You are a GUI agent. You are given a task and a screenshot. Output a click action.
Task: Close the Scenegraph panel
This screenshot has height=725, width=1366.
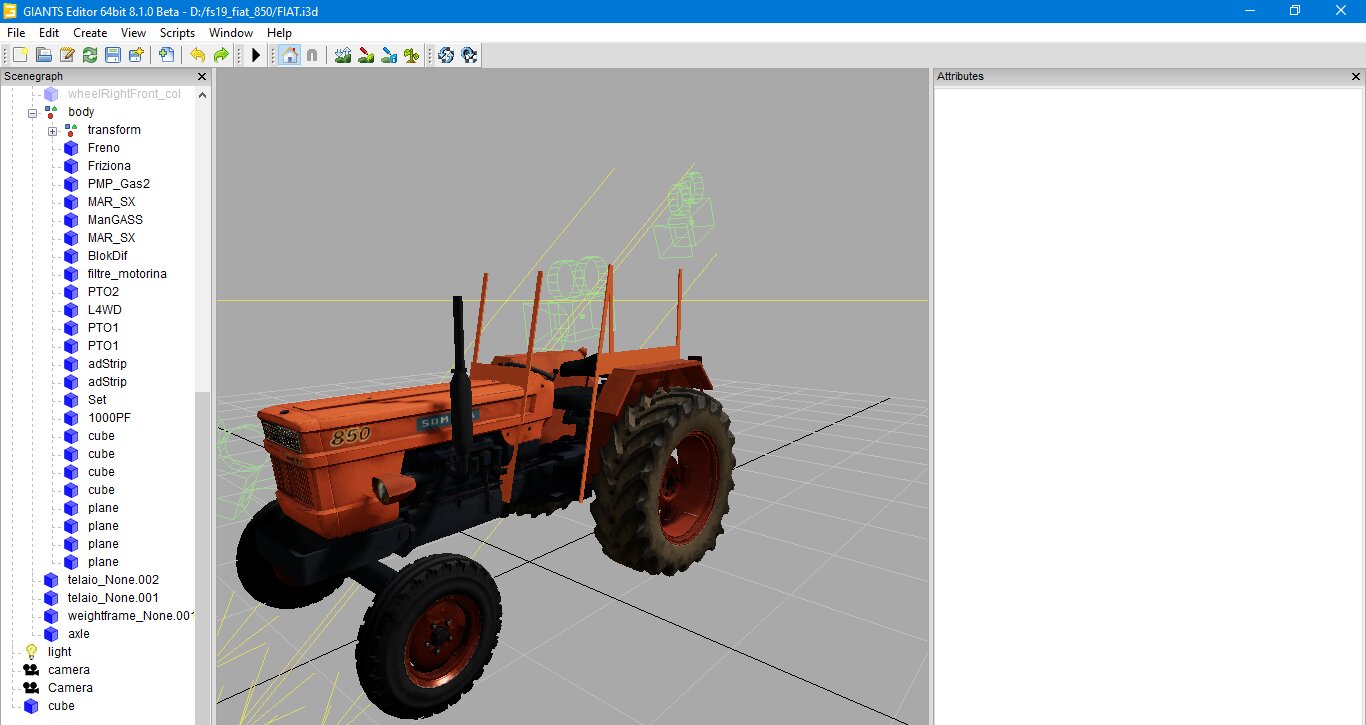coord(201,76)
